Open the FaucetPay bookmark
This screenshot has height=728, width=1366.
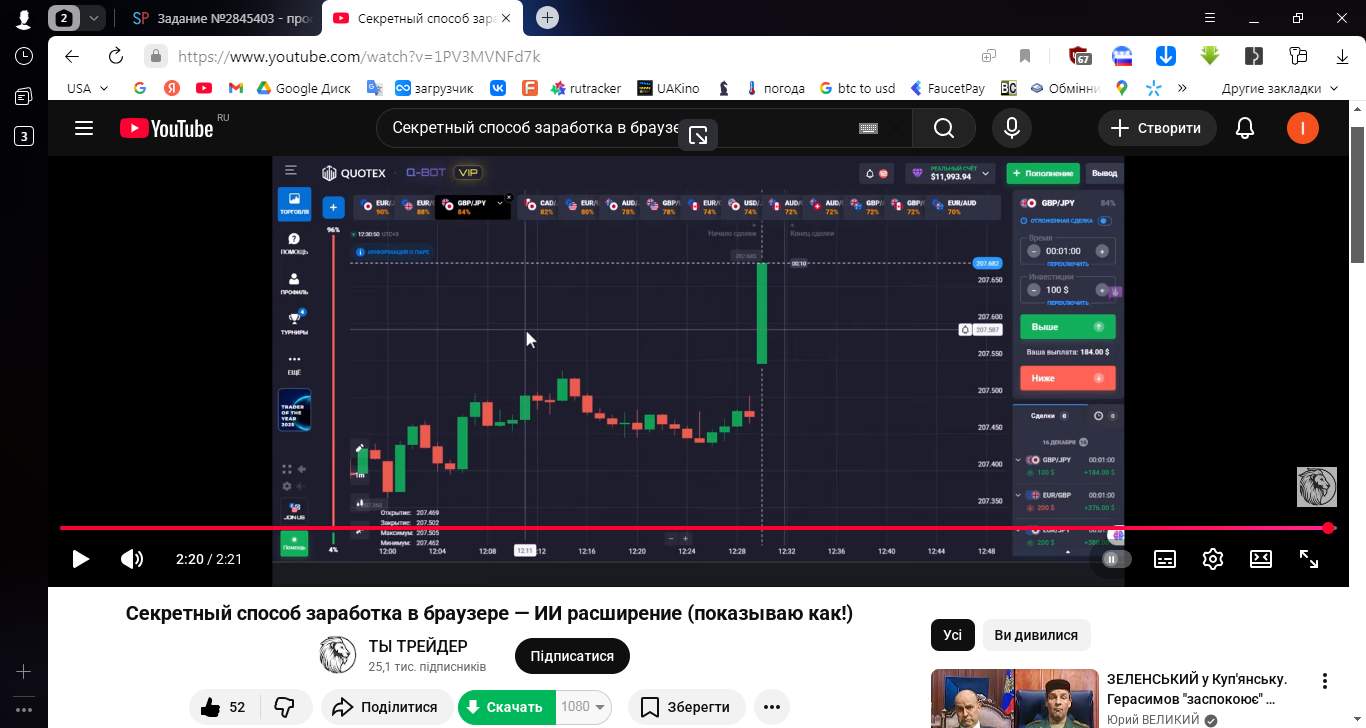pyautogui.click(x=946, y=88)
